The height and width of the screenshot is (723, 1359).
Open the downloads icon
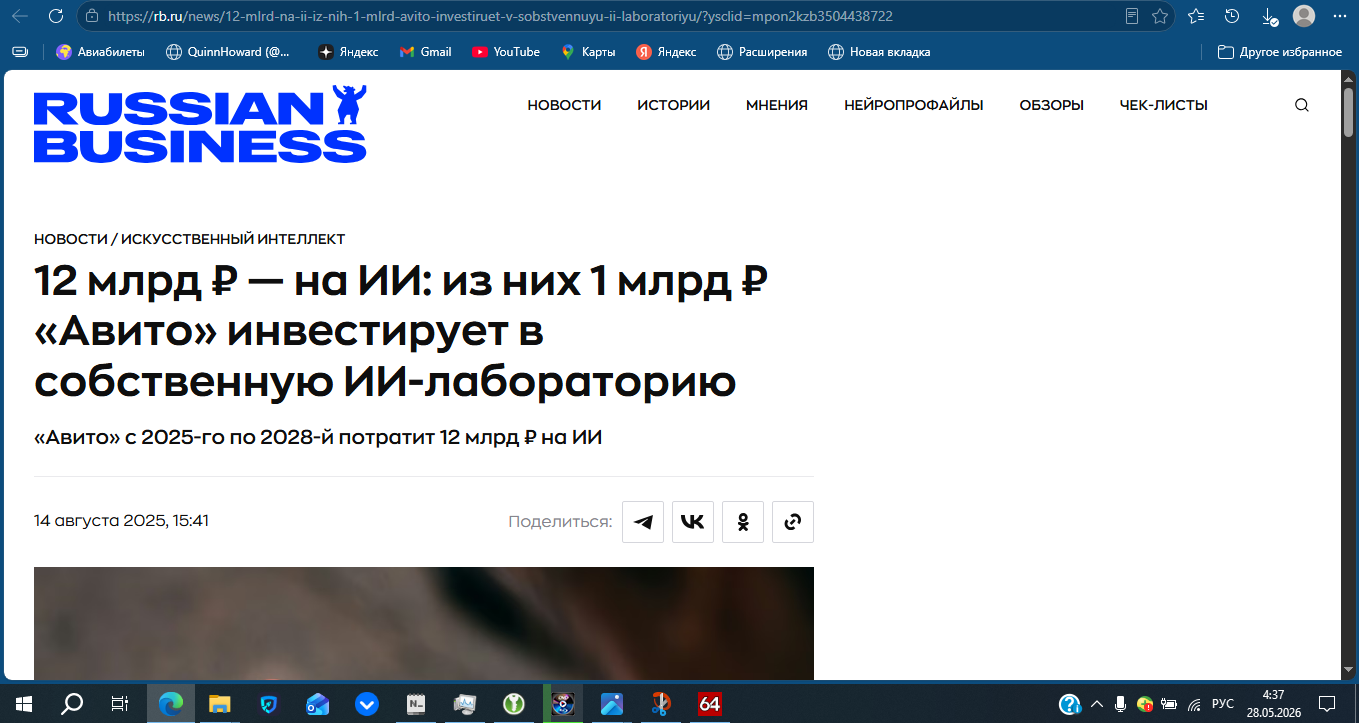pos(1269,16)
